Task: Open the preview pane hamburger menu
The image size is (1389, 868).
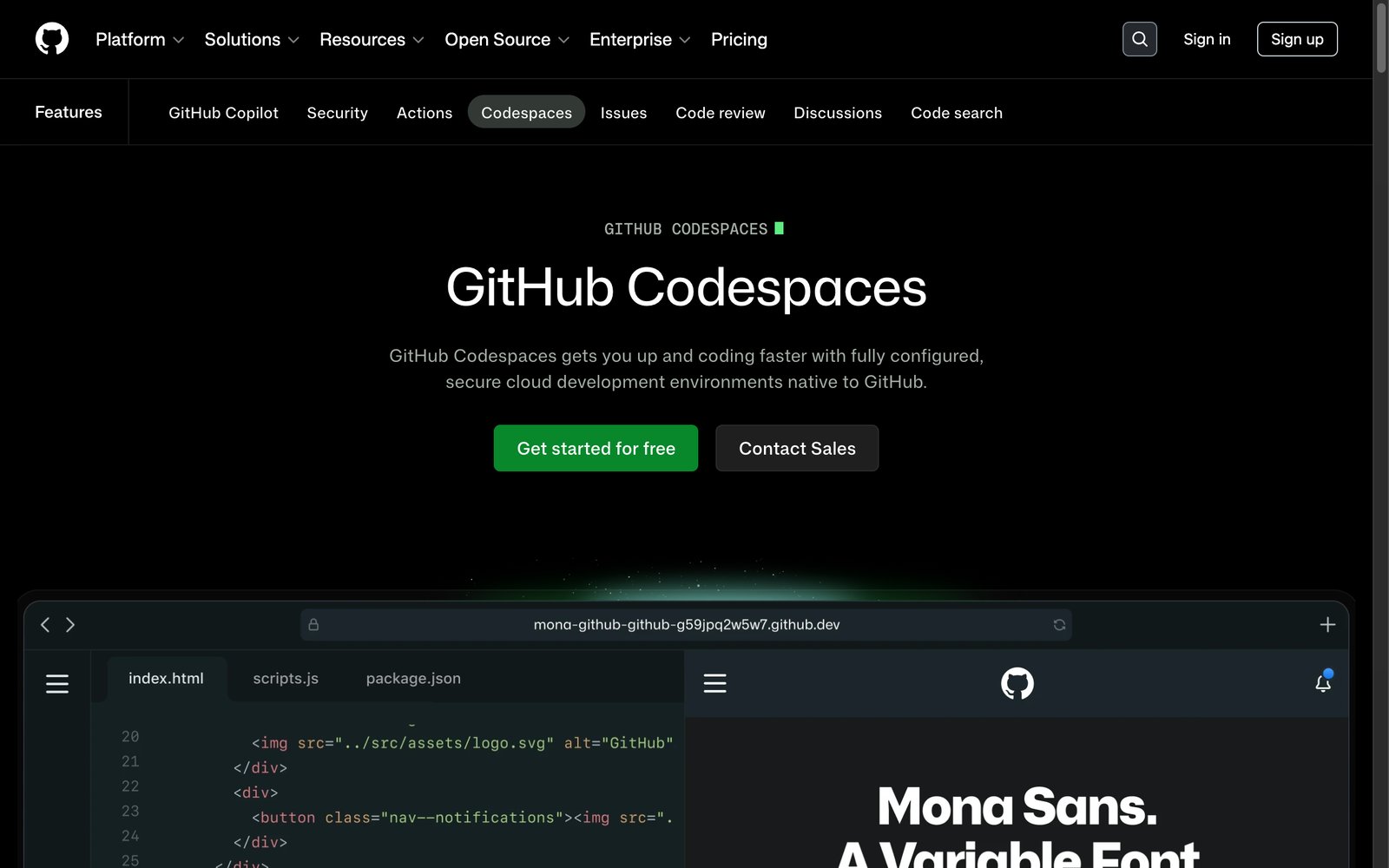Action: (715, 684)
